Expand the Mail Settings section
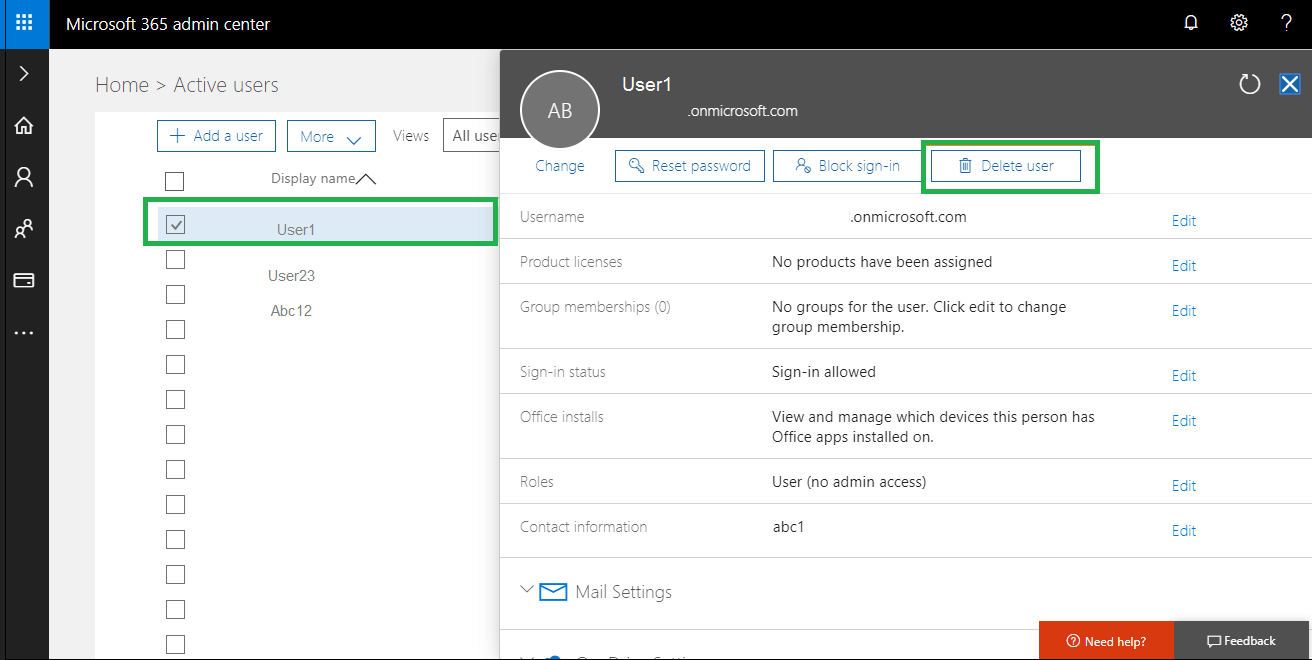 coord(527,590)
